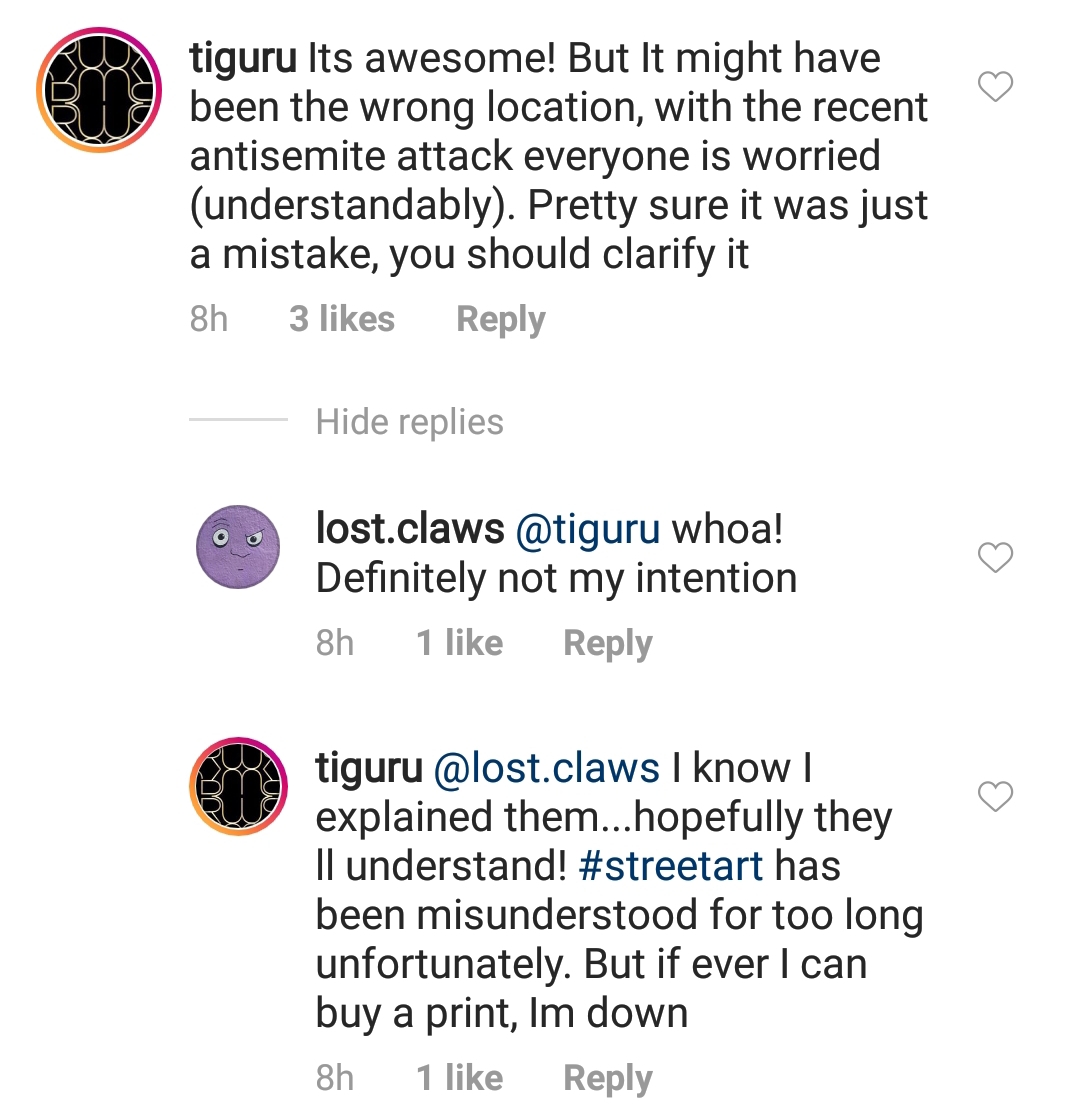The width and height of the screenshot is (1080, 1116).
Task: Open tiguru username on the top comment
Action: tap(243, 59)
